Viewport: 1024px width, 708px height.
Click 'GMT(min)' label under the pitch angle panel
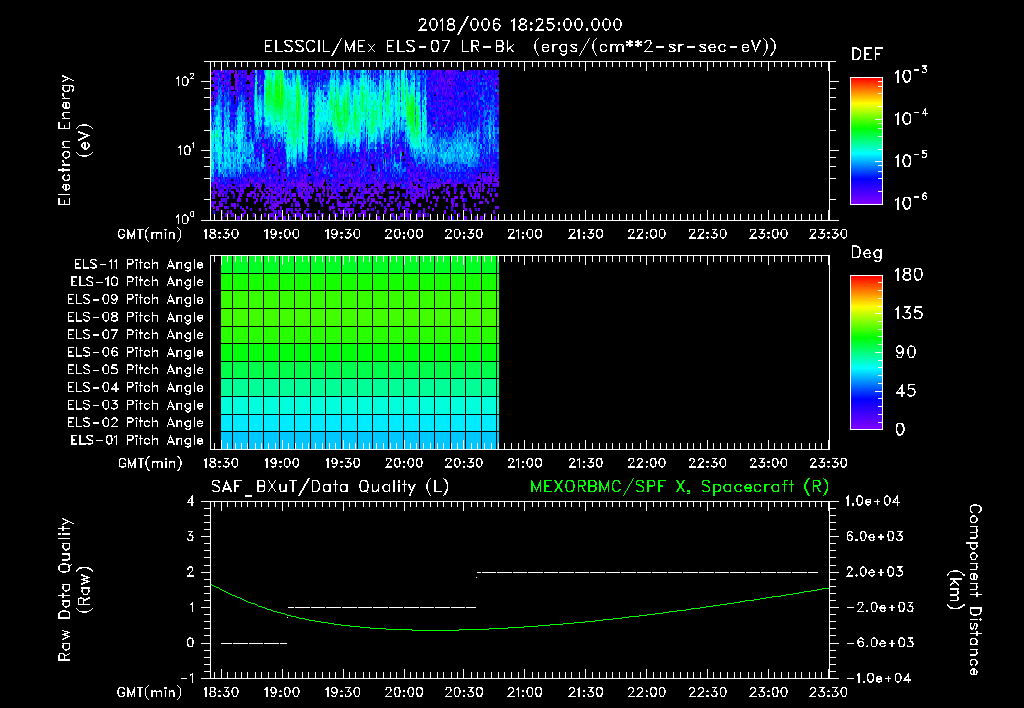click(150, 463)
